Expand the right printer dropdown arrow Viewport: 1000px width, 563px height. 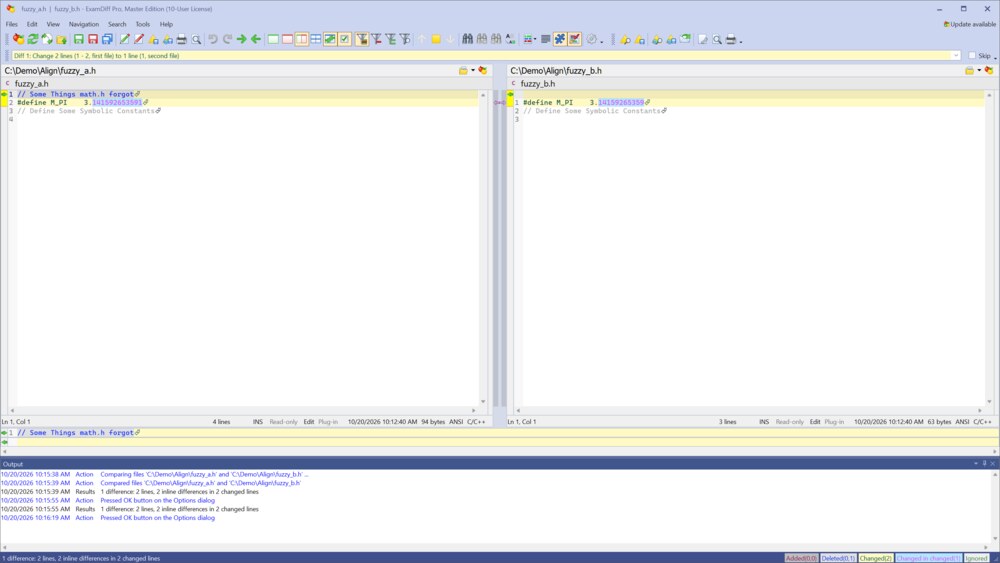(740, 41)
